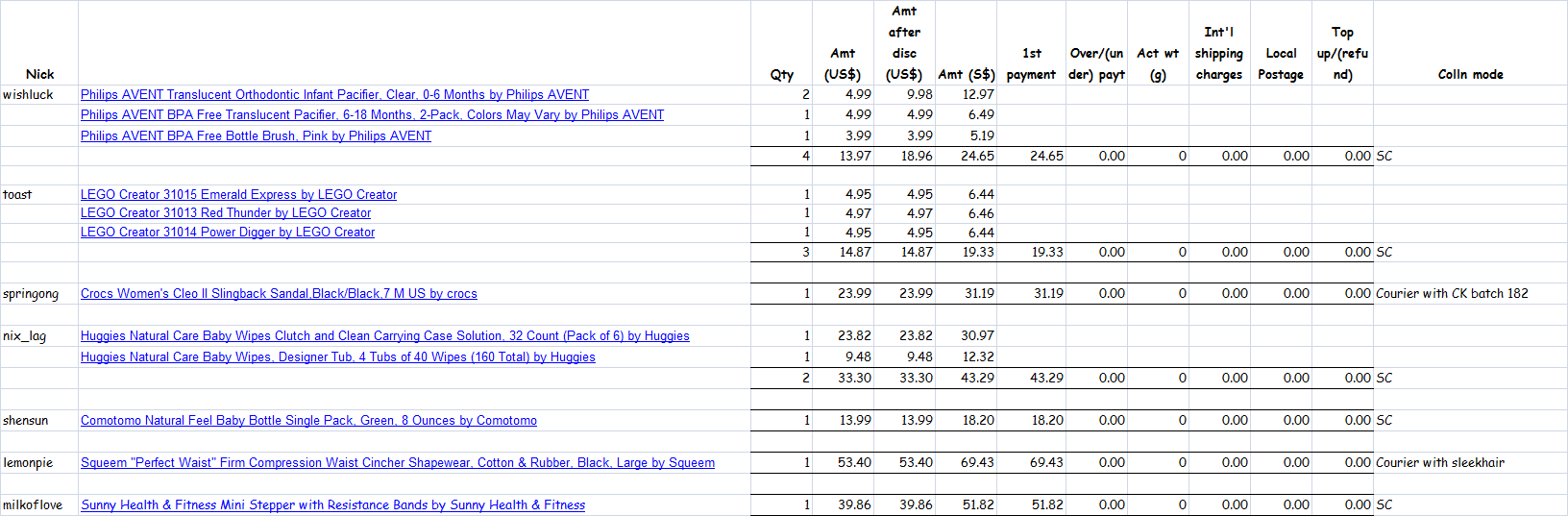1568x516 pixels.
Task: Select the 18.96 discounted subtotal cell
Action: (904, 156)
